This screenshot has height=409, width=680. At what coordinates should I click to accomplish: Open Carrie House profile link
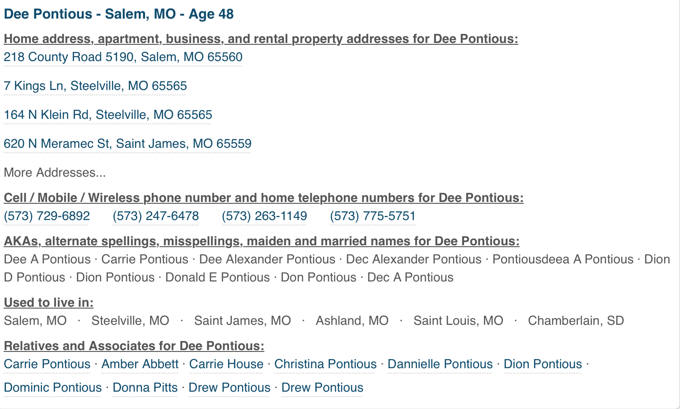[226, 364]
